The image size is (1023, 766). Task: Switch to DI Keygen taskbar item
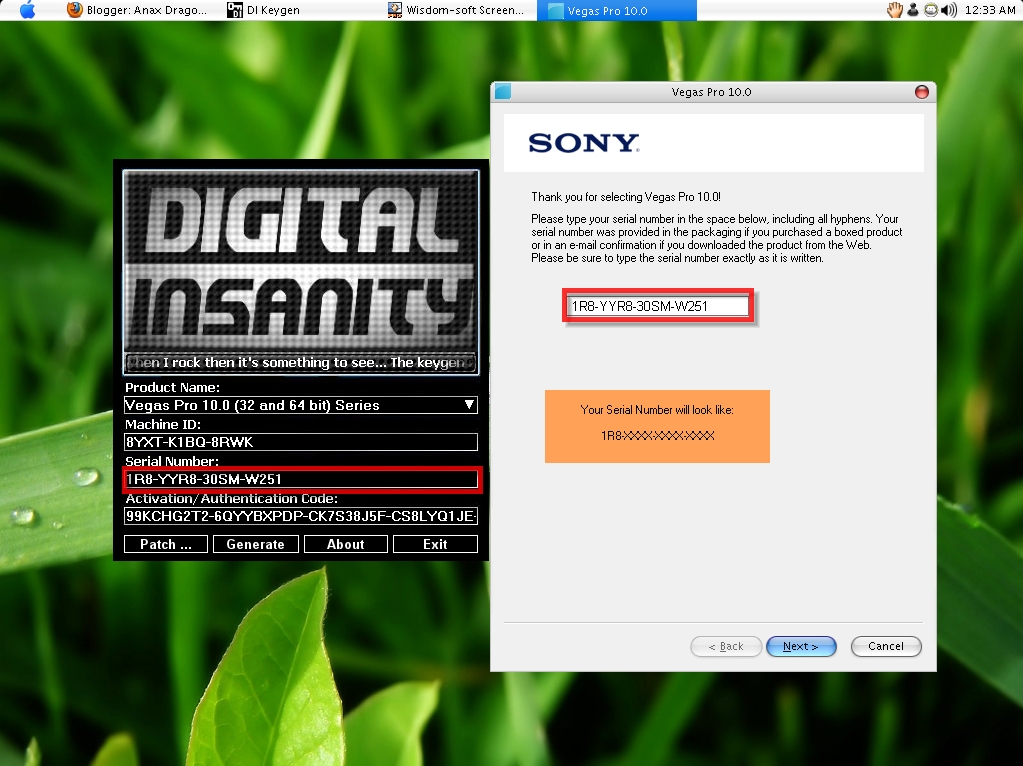263,10
